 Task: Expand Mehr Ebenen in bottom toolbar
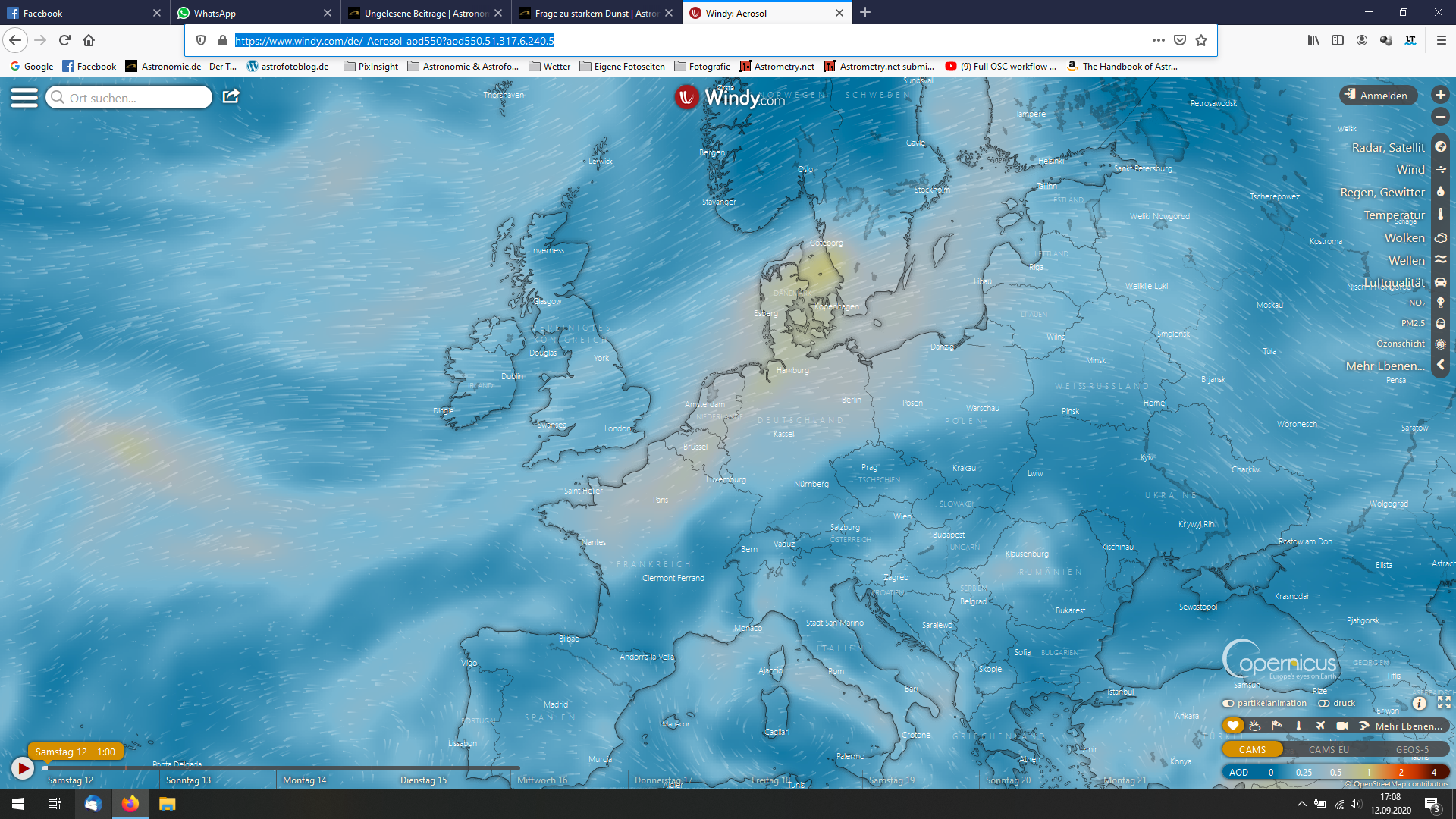pyautogui.click(x=1408, y=726)
